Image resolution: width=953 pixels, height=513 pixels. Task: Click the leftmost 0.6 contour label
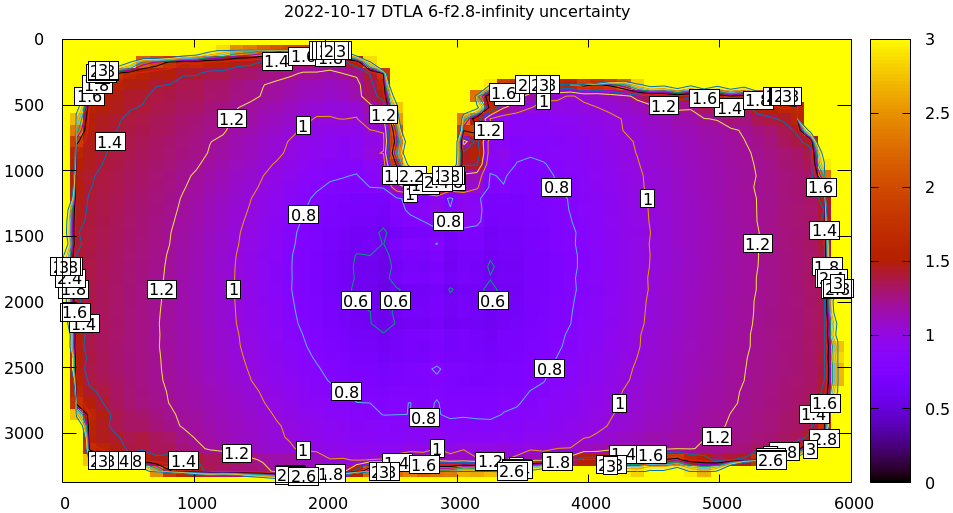click(356, 301)
